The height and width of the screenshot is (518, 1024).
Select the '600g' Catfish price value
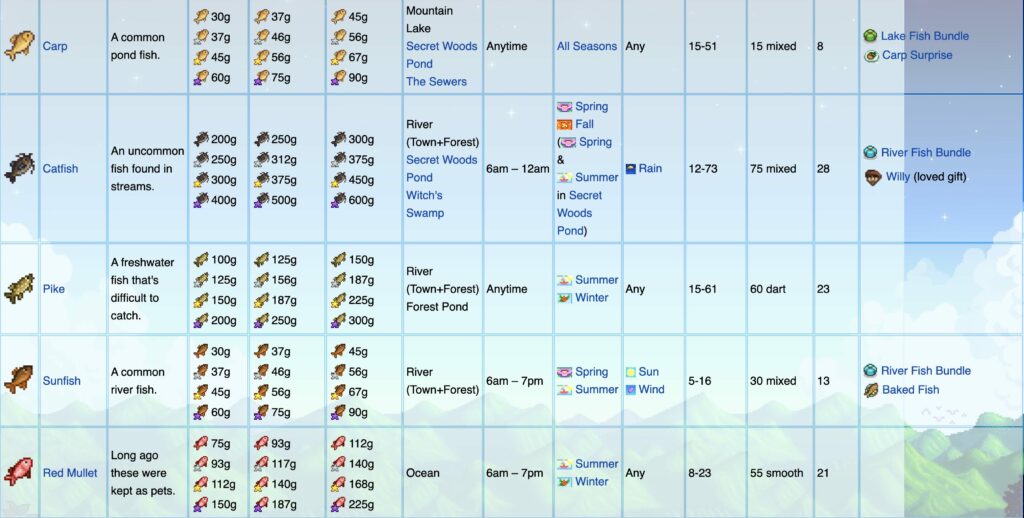point(361,201)
